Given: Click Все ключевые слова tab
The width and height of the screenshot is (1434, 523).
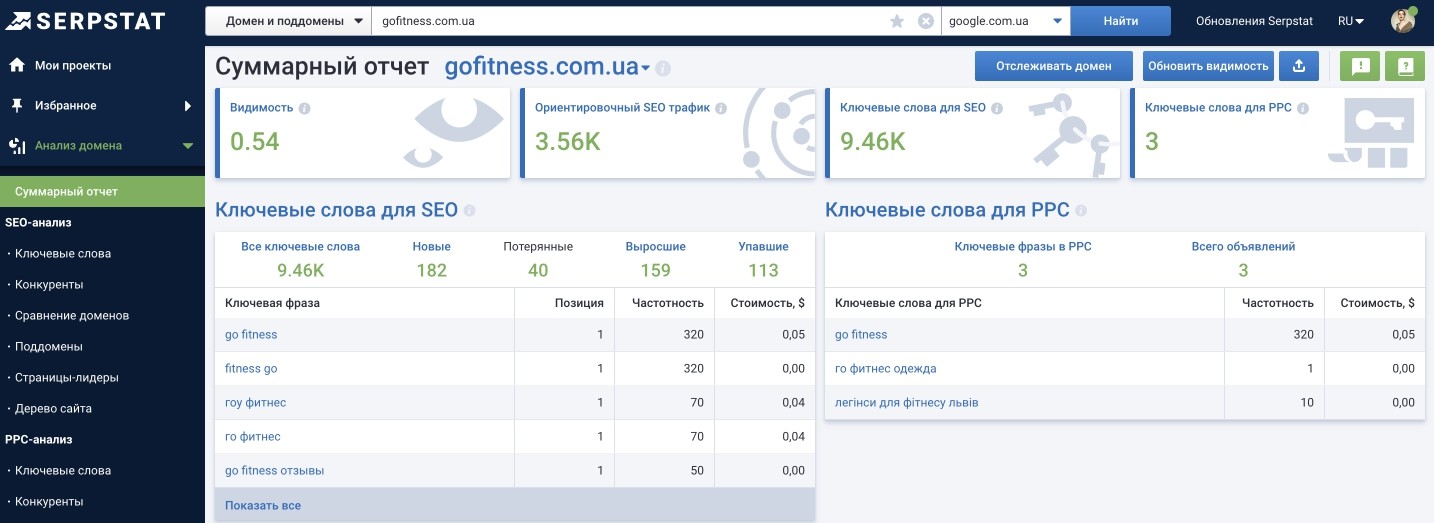Looking at the screenshot, I should [301, 258].
